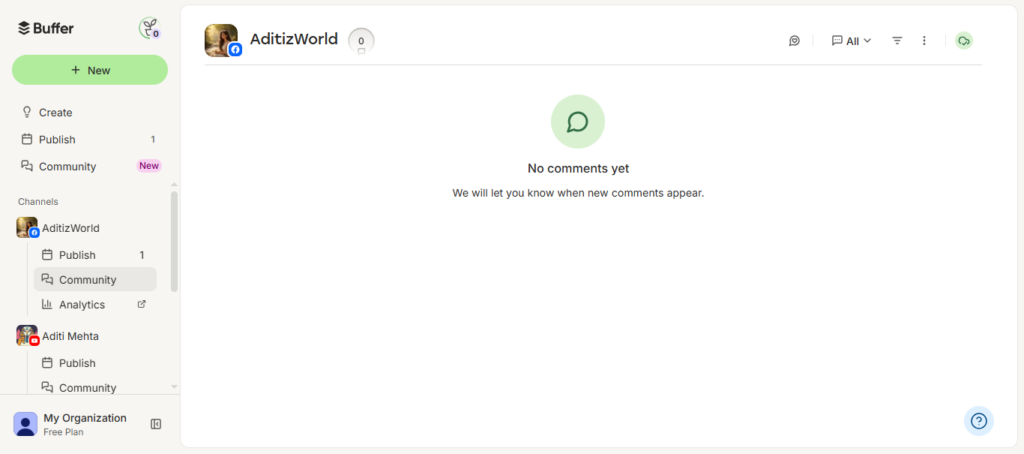Click the AditizWorld sidebar avatar thumbnail
The height and width of the screenshot is (454, 1024).
tap(27, 227)
